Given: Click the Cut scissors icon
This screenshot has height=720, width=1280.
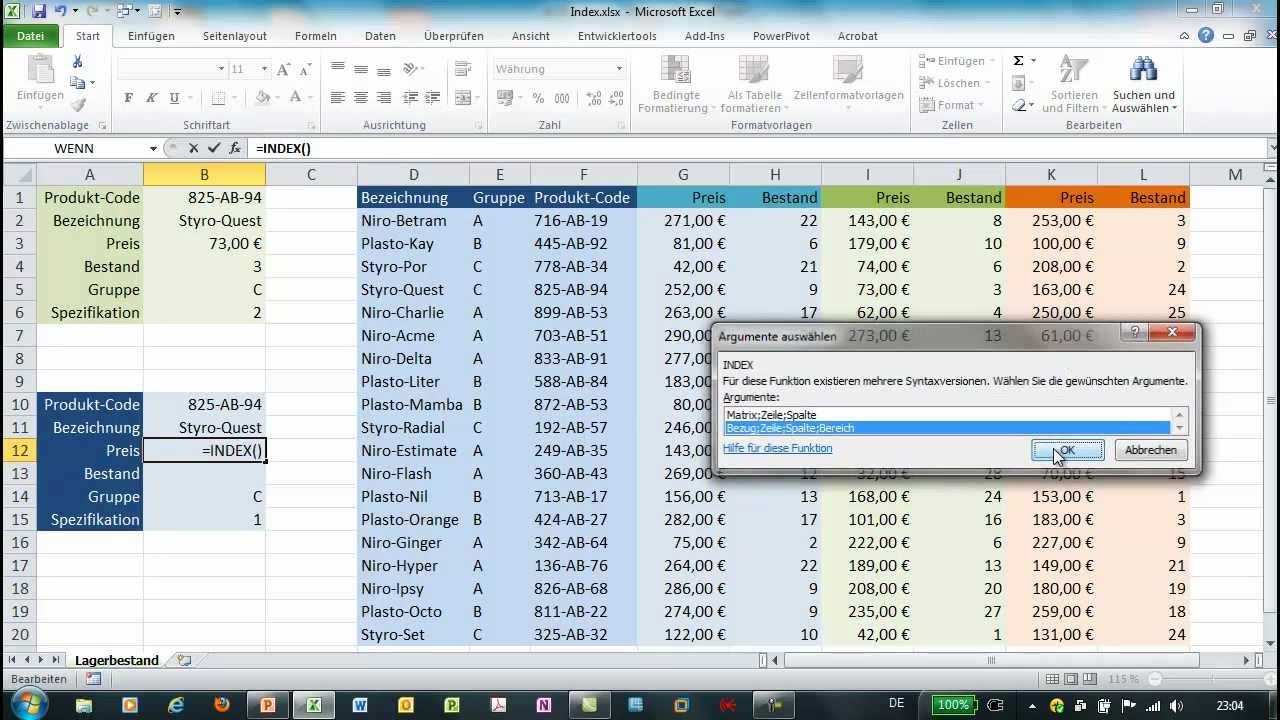Looking at the screenshot, I should (x=77, y=62).
